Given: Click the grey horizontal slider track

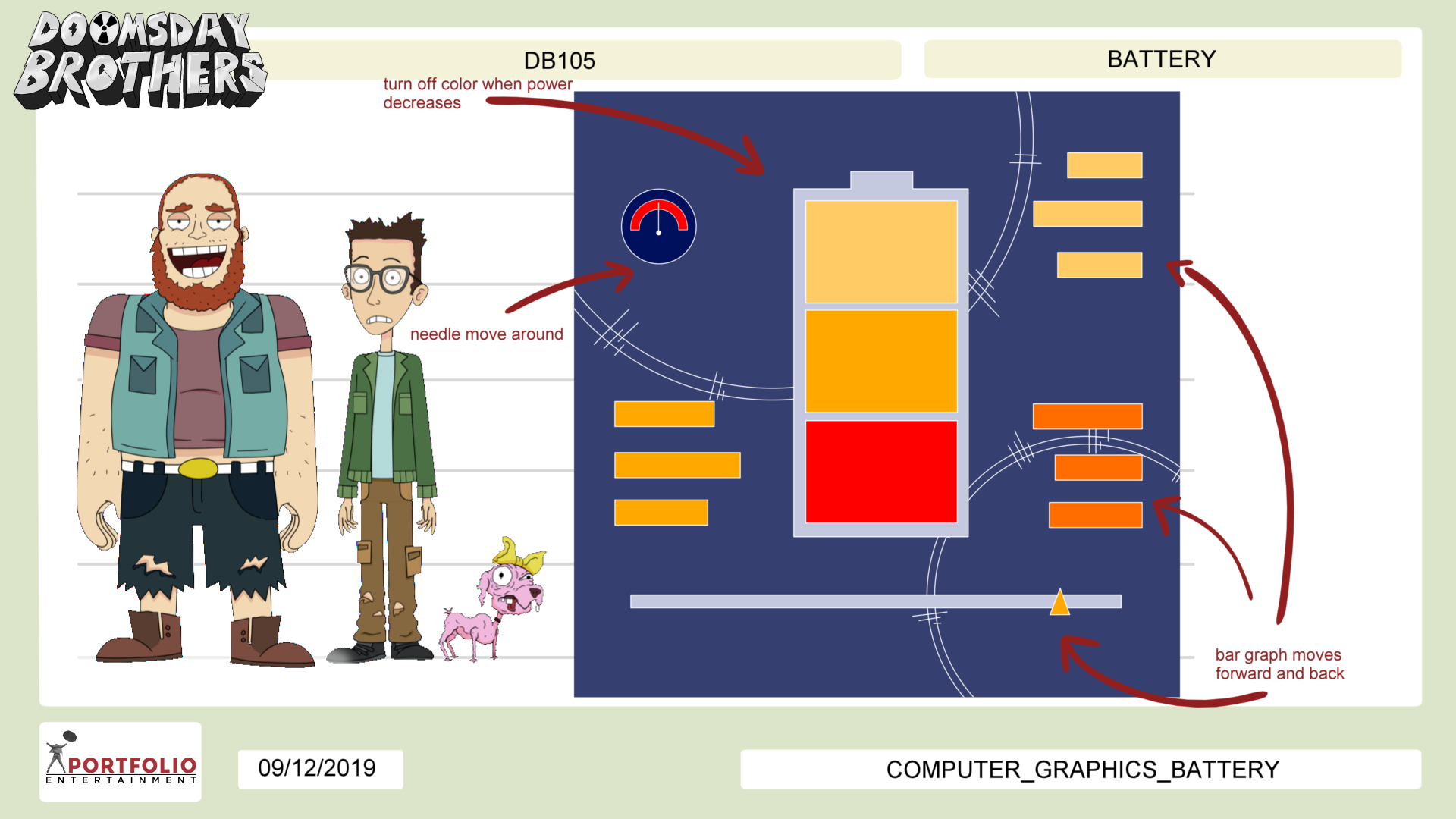Looking at the screenshot, I should (876, 601).
